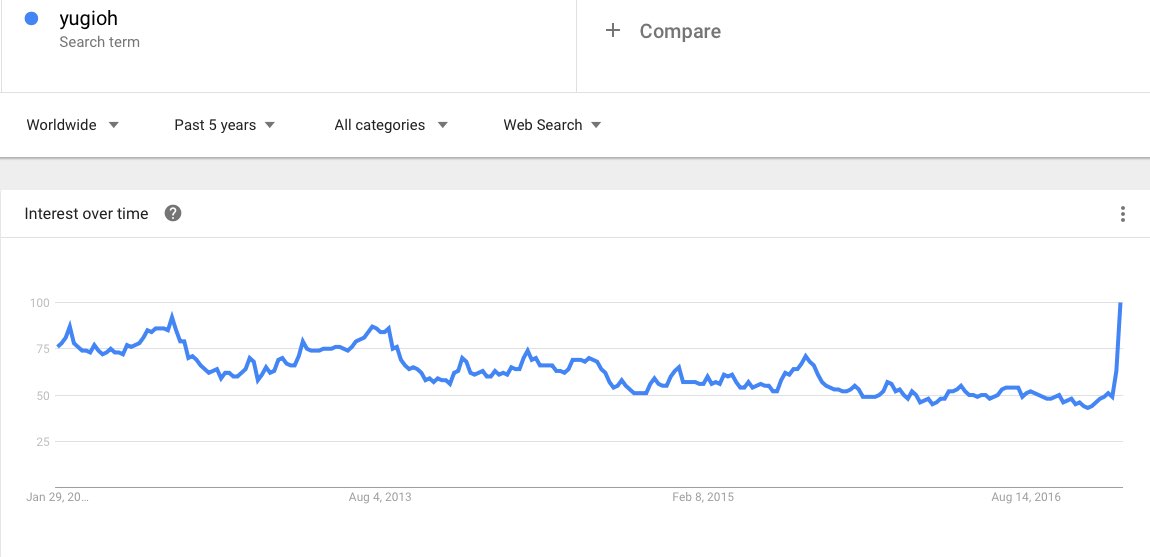
Task: Click the Jan 29 axis date label
Action: point(58,497)
